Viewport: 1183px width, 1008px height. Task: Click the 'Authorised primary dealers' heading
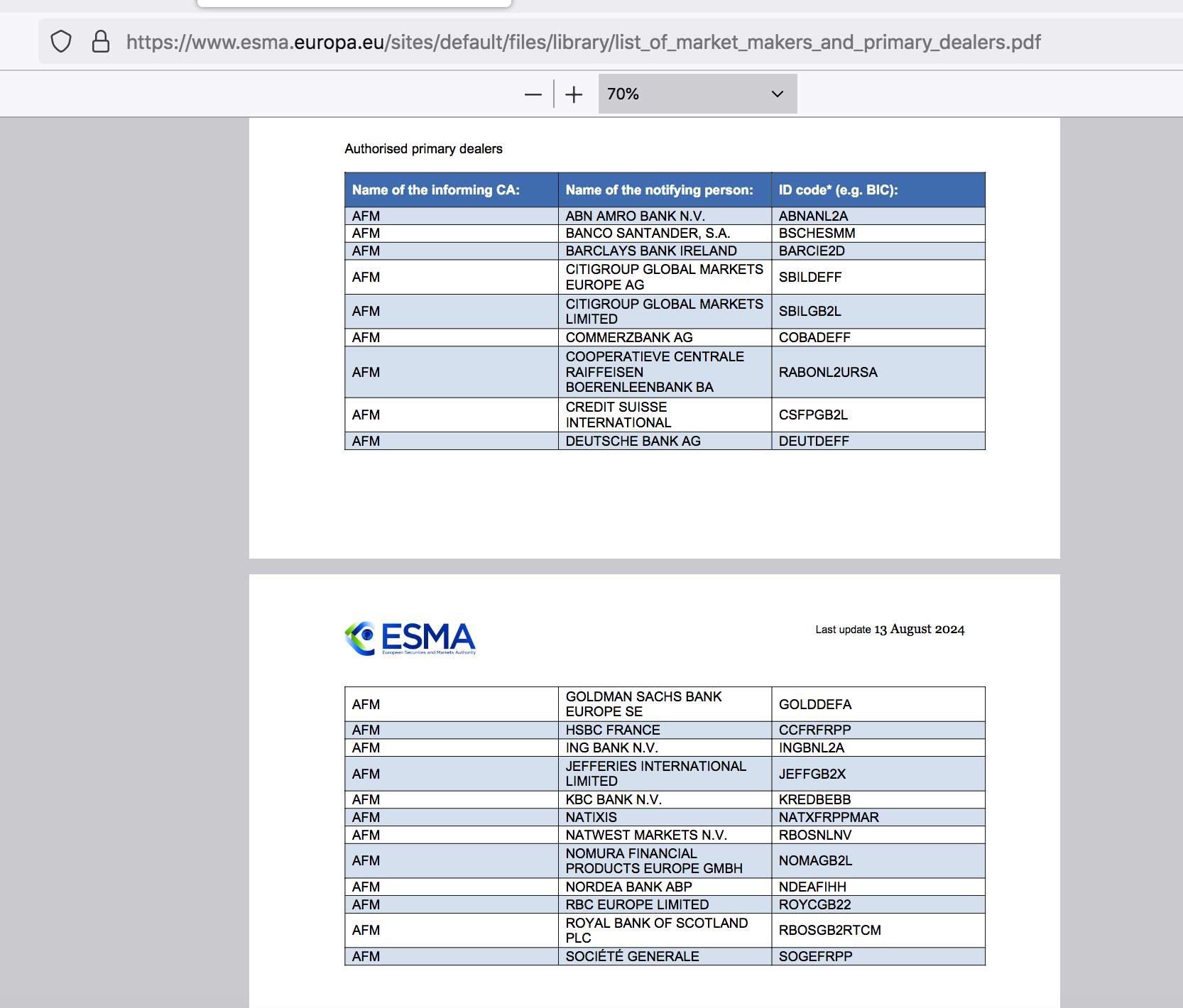click(423, 148)
